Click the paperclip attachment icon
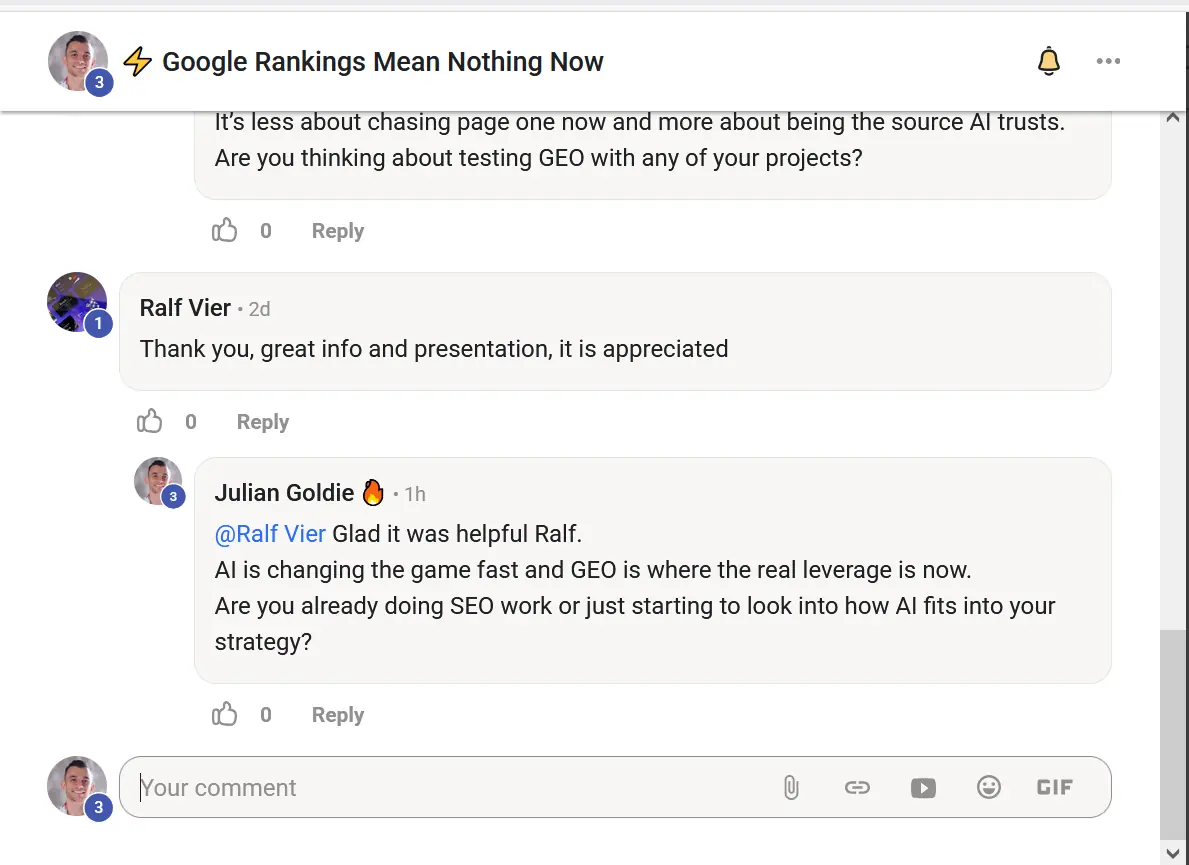 [x=791, y=788]
